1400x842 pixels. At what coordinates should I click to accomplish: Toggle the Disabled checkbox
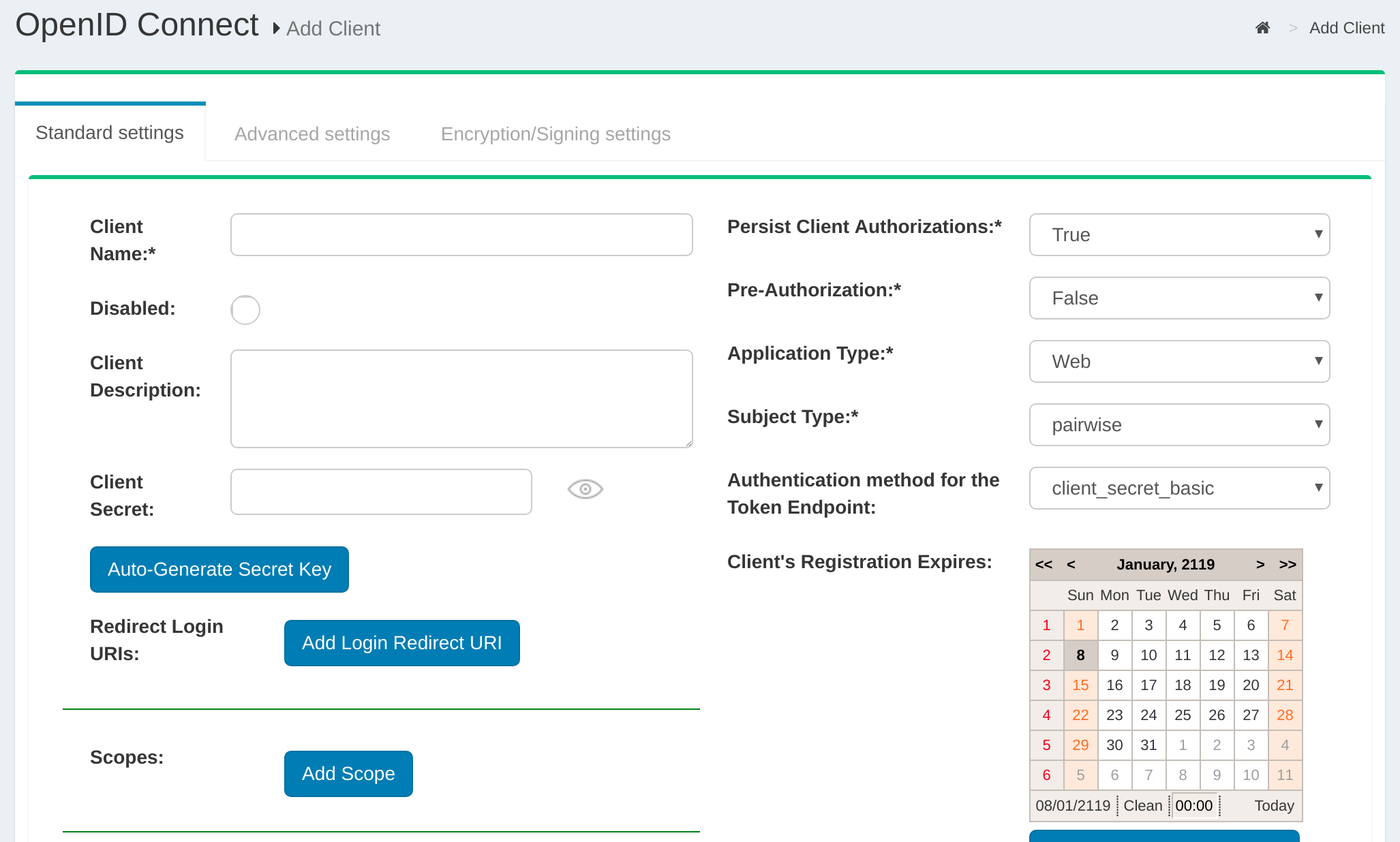pyautogui.click(x=245, y=310)
